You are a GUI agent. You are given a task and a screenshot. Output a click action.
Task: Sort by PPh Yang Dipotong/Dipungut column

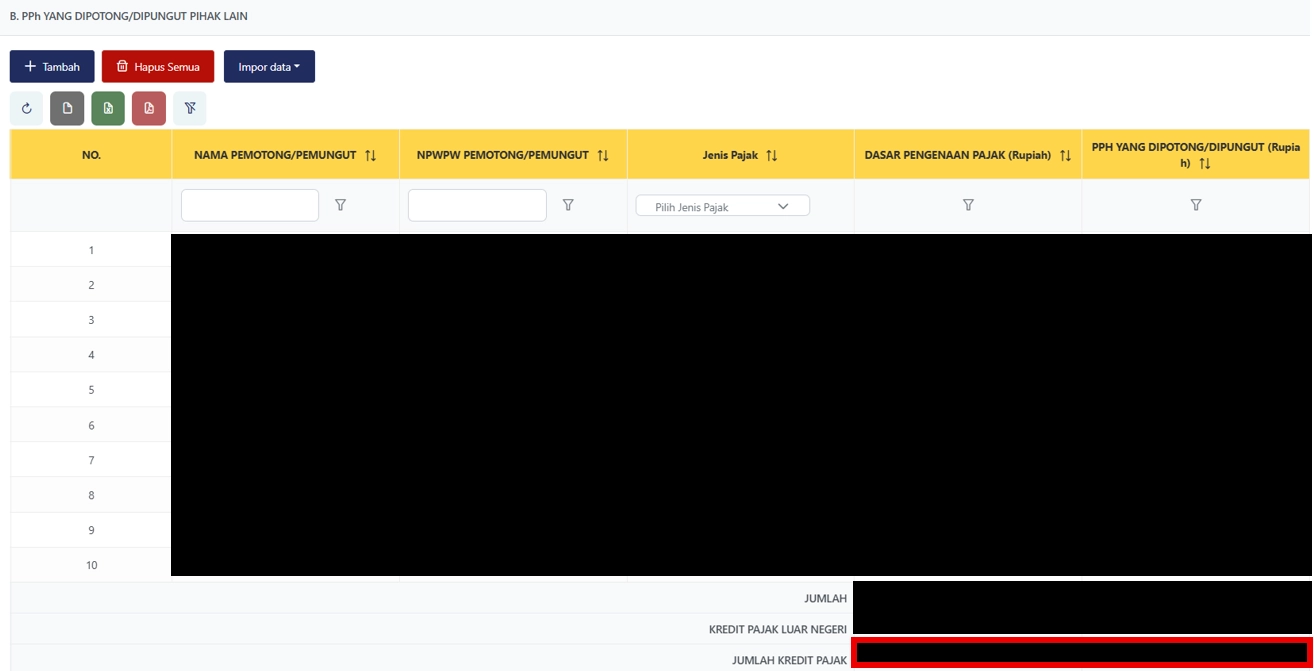coord(1205,164)
